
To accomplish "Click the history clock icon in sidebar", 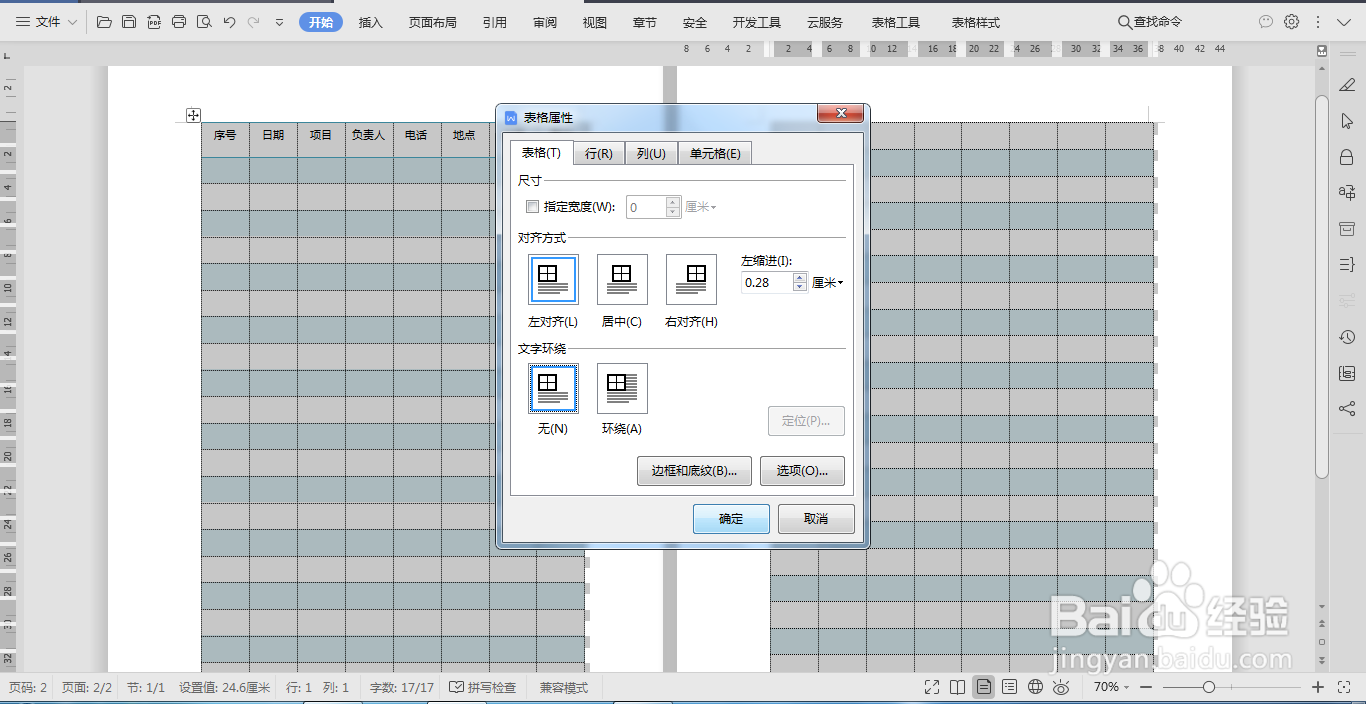I will (x=1347, y=337).
